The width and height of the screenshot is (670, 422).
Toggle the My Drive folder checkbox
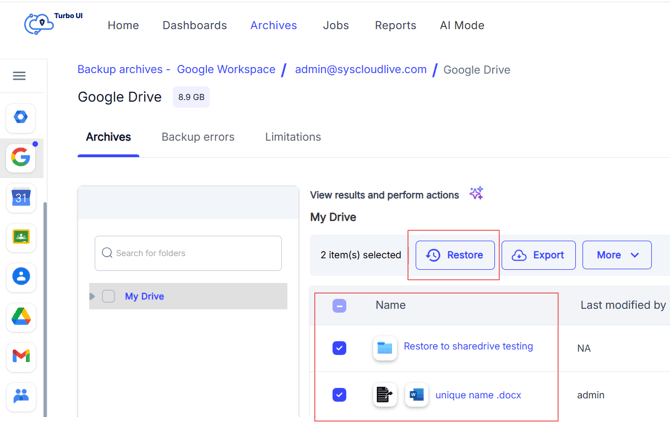pos(108,296)
